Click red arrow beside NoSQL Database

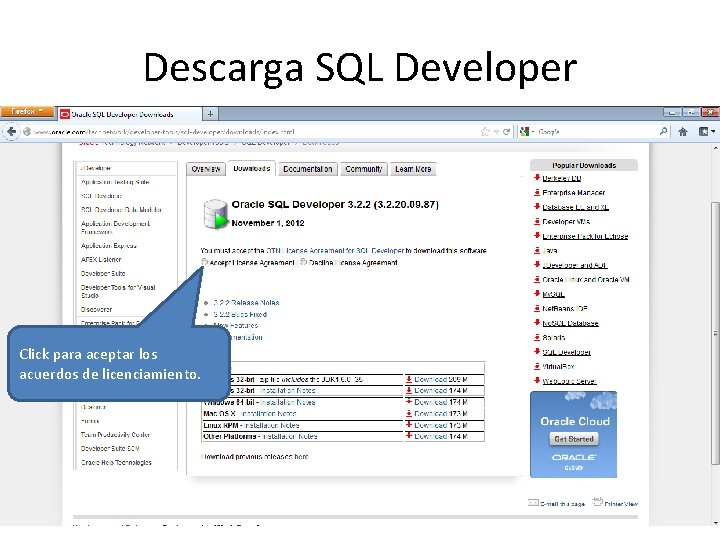536,322
